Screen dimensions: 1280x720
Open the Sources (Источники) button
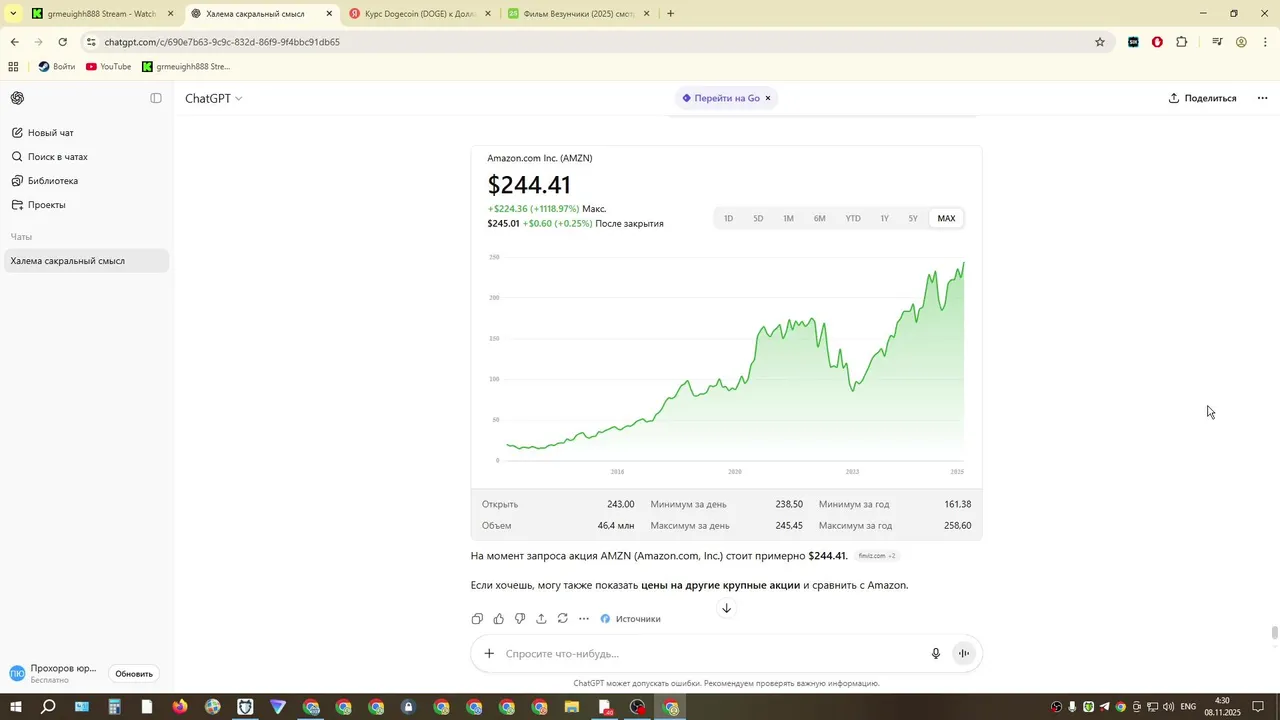tap(631, 619)
